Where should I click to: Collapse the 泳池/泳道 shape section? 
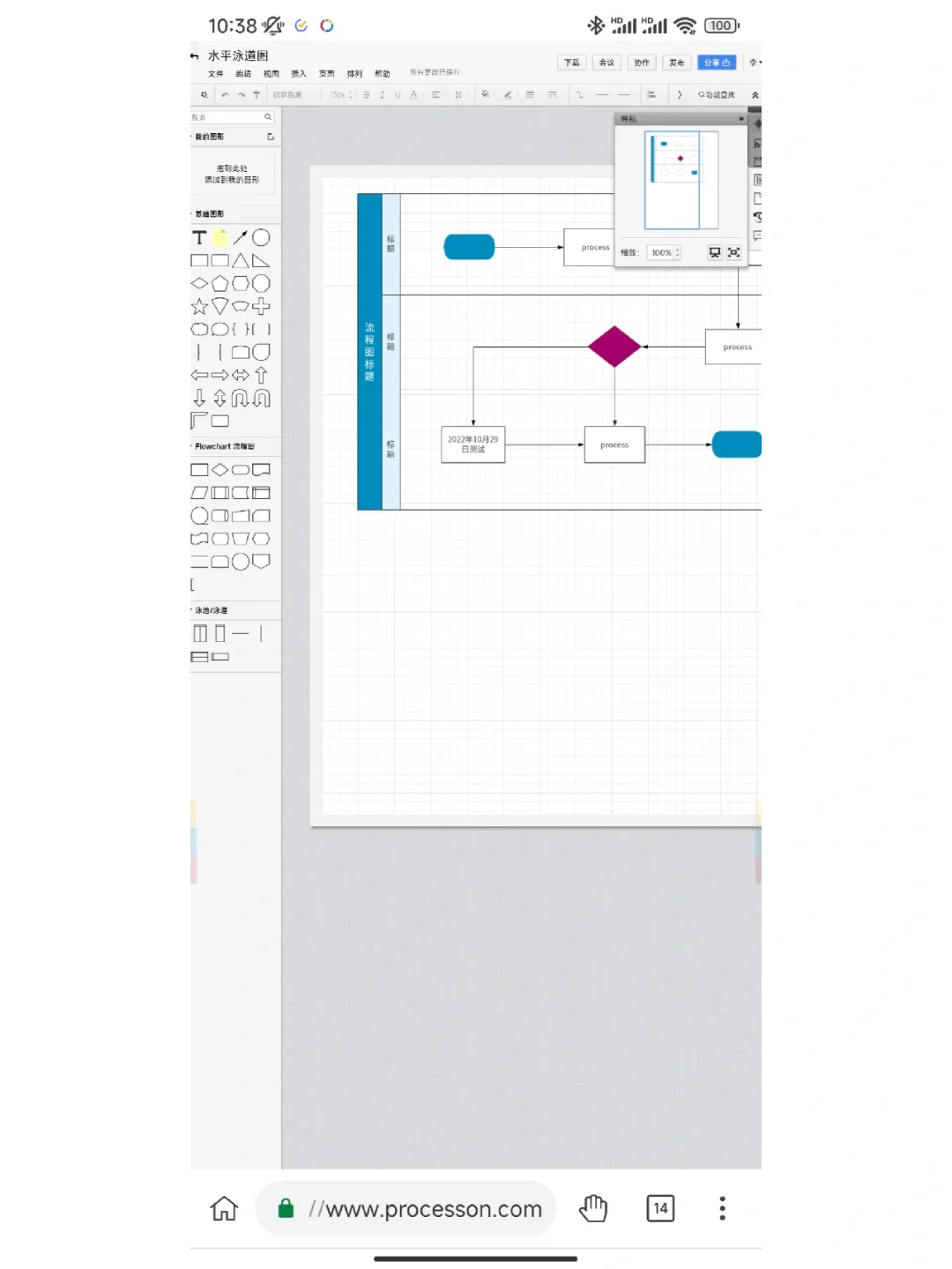[211, 610]
